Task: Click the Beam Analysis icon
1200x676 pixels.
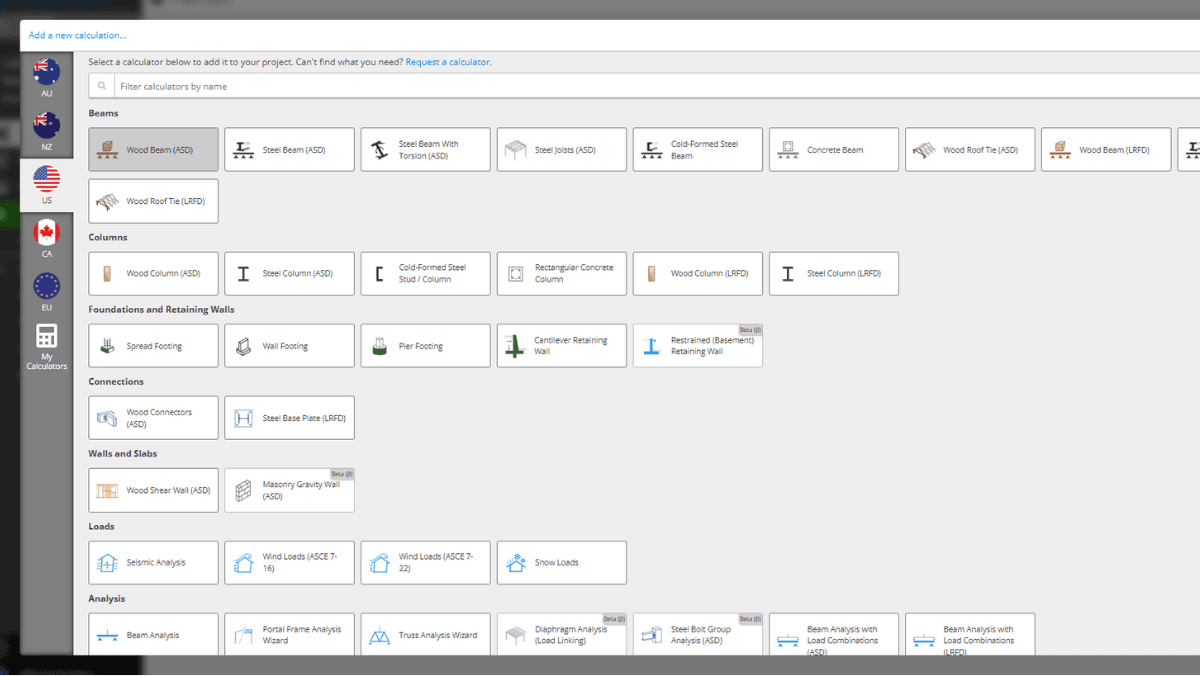Action: [107, 636]
